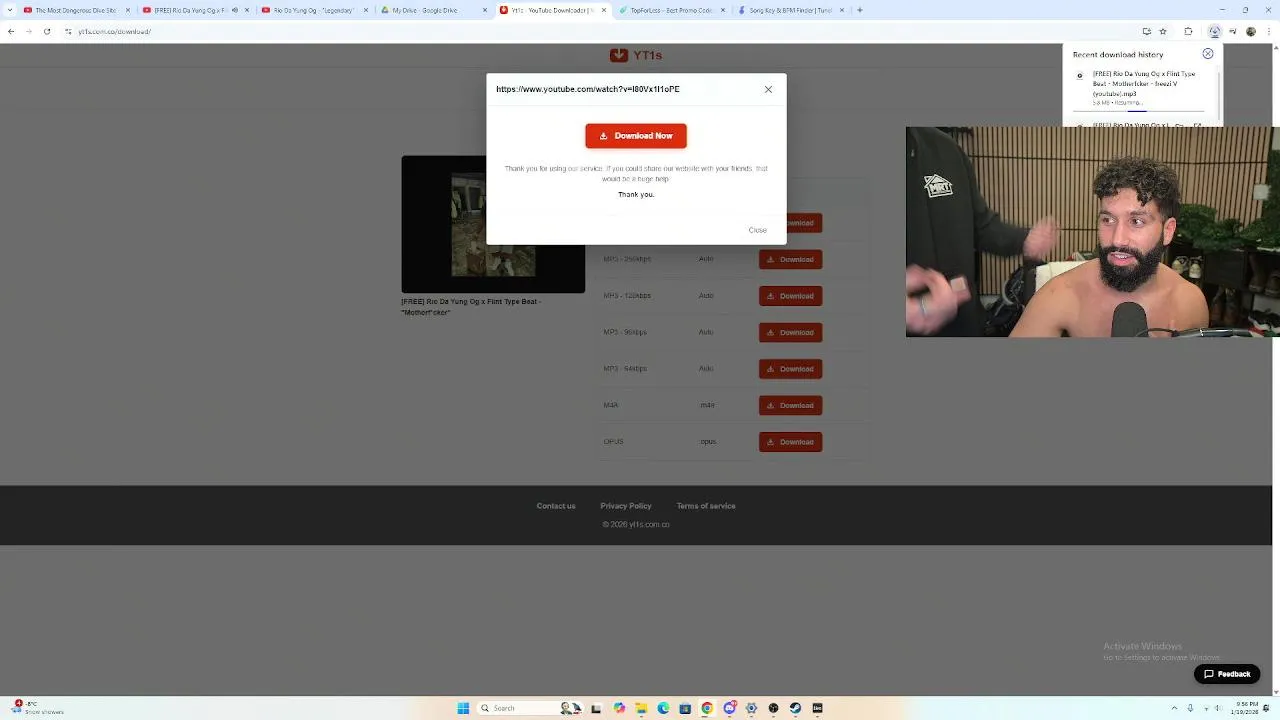
Task: Open Task View from the taskbar
Action: click(x=596, y=708)
